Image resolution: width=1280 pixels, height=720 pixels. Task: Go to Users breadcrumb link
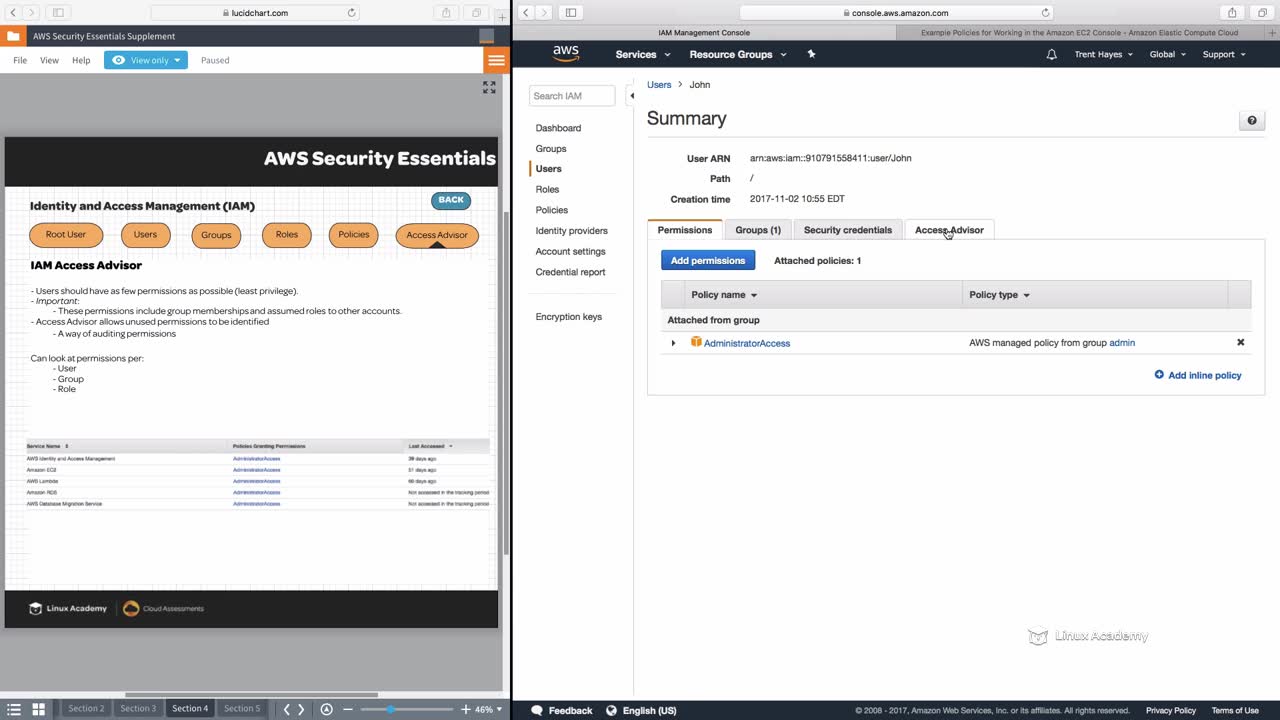coord(659,85)
